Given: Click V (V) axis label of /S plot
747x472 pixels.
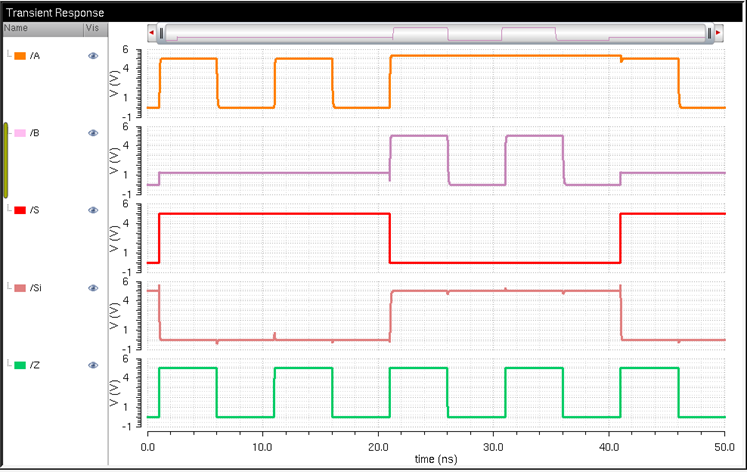Looking at the screenshot, I should click(x=114, y=238).
